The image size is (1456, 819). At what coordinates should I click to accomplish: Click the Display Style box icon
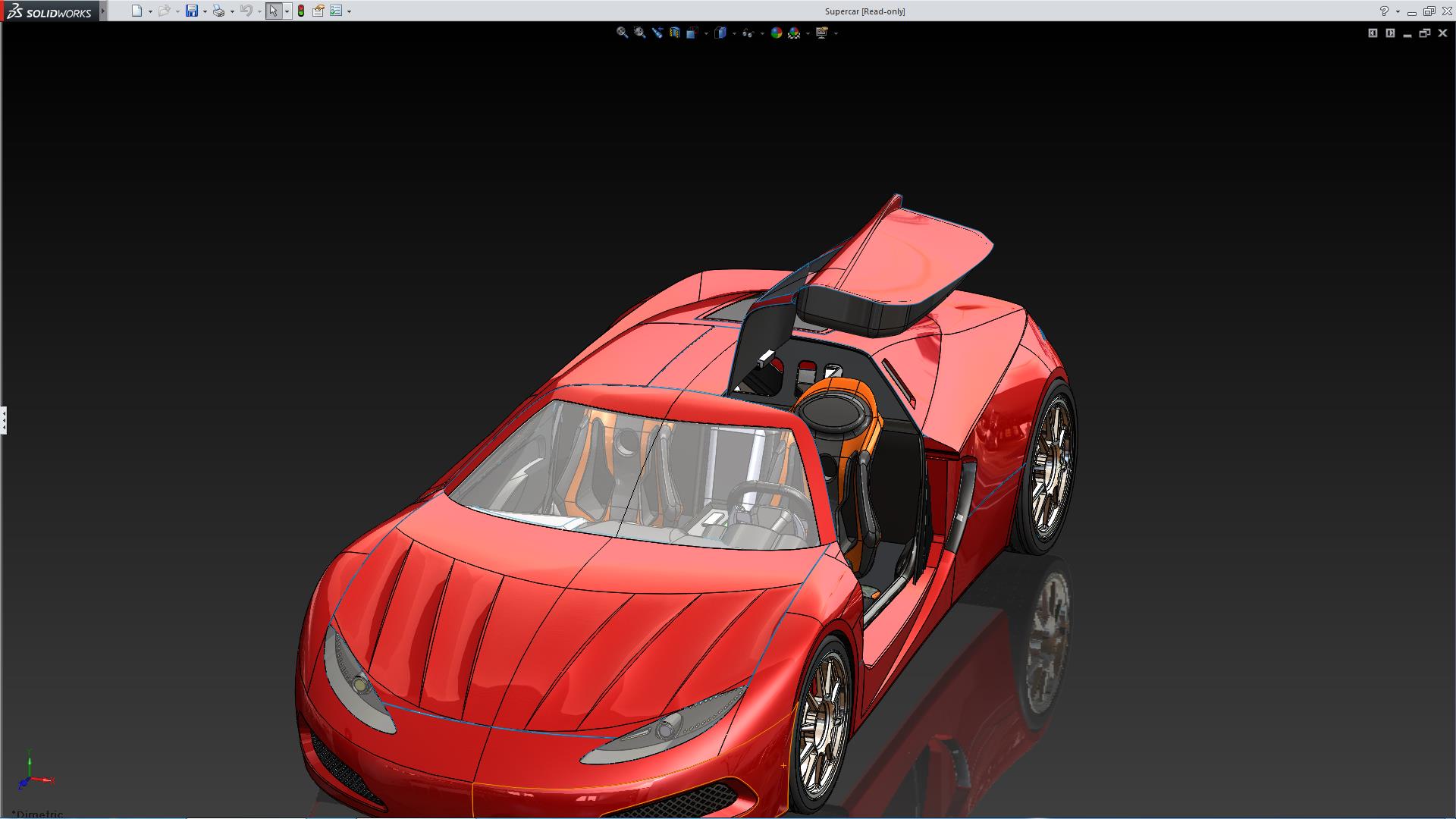(x=720, y=33)
